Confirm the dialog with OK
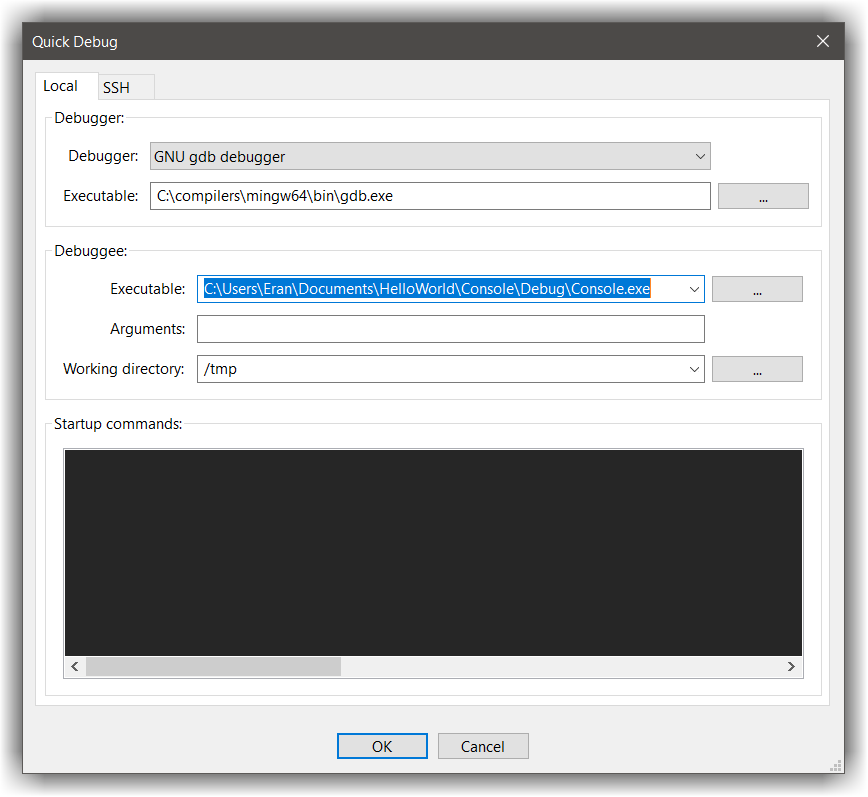 click(382, 746)
